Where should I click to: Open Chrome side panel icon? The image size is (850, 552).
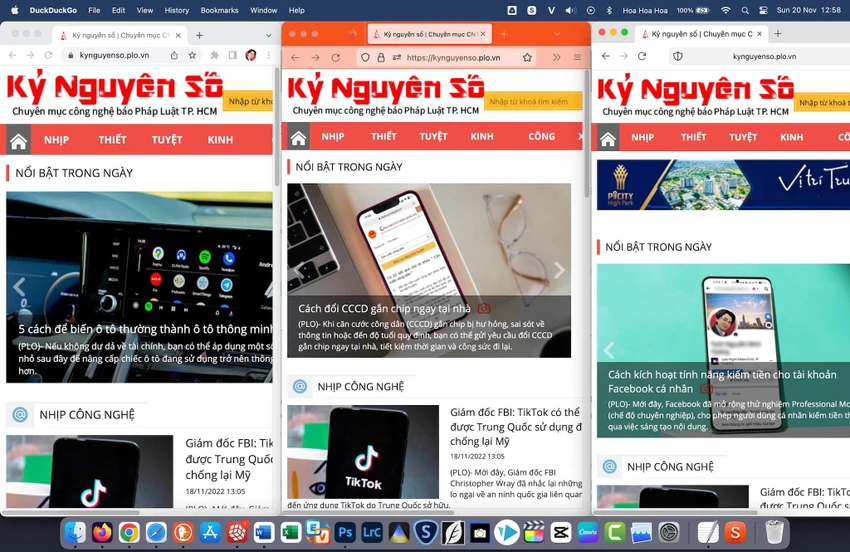tap(233, 55)
